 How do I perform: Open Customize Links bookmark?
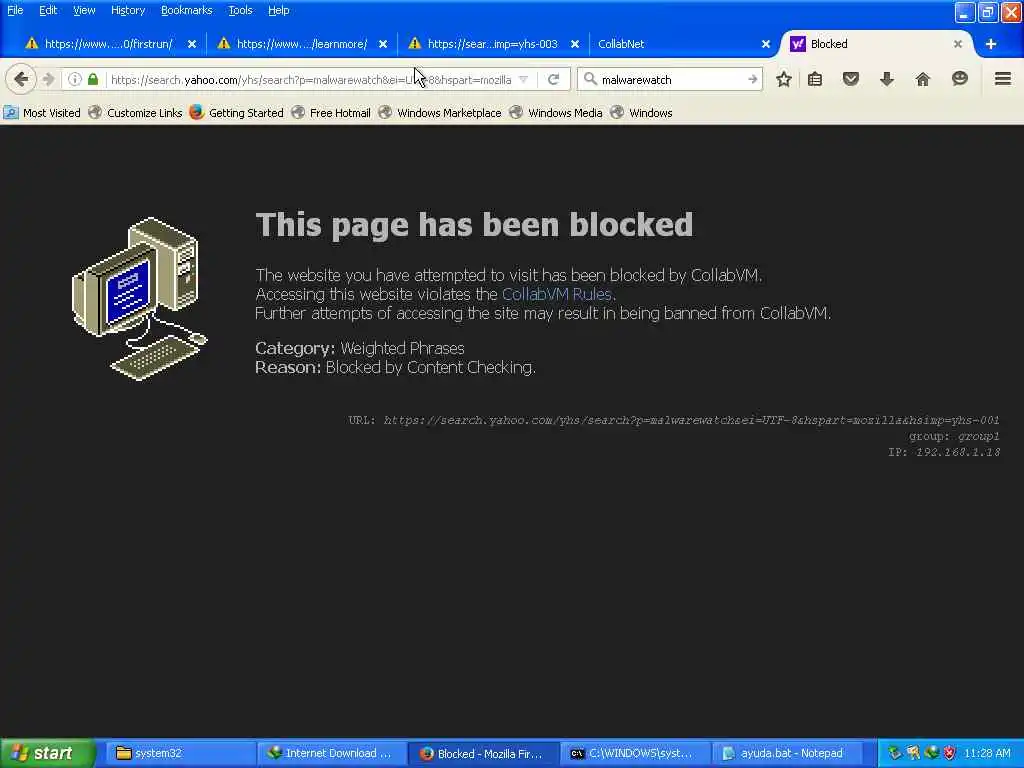135,112
